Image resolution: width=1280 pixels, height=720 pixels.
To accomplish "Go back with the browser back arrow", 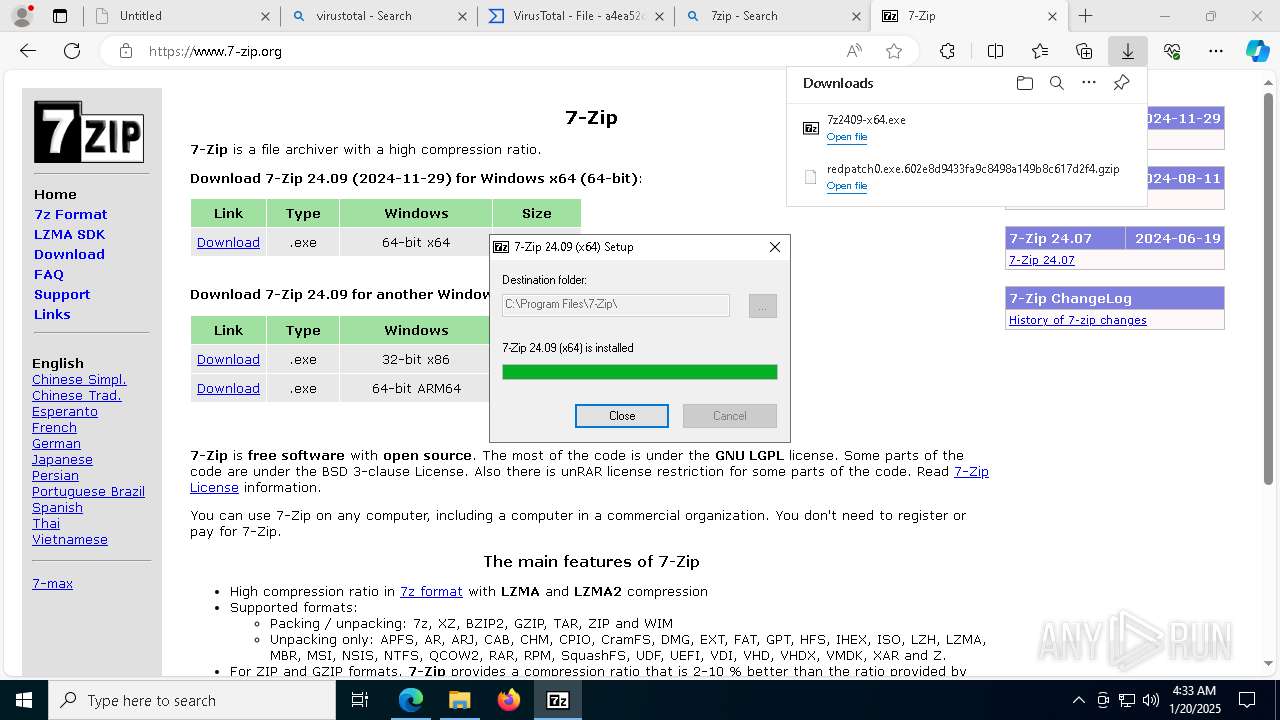I will 28,51.
